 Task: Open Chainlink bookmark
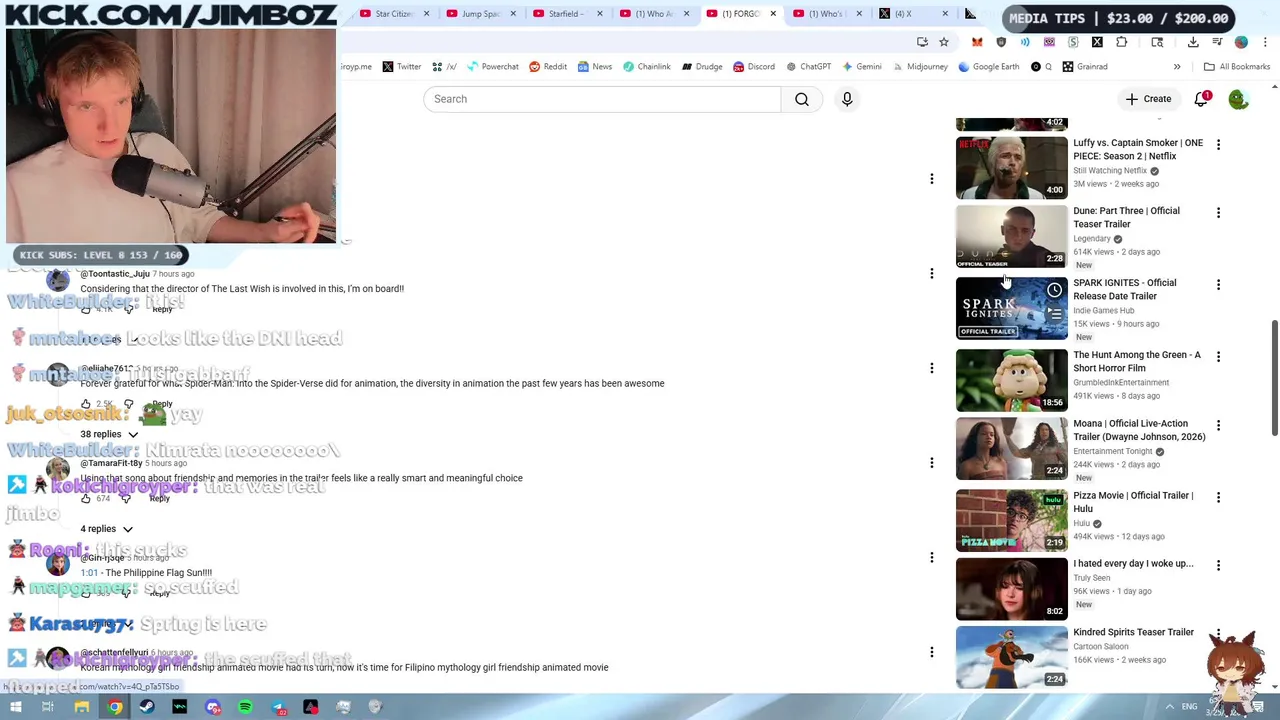pos(646,67)
